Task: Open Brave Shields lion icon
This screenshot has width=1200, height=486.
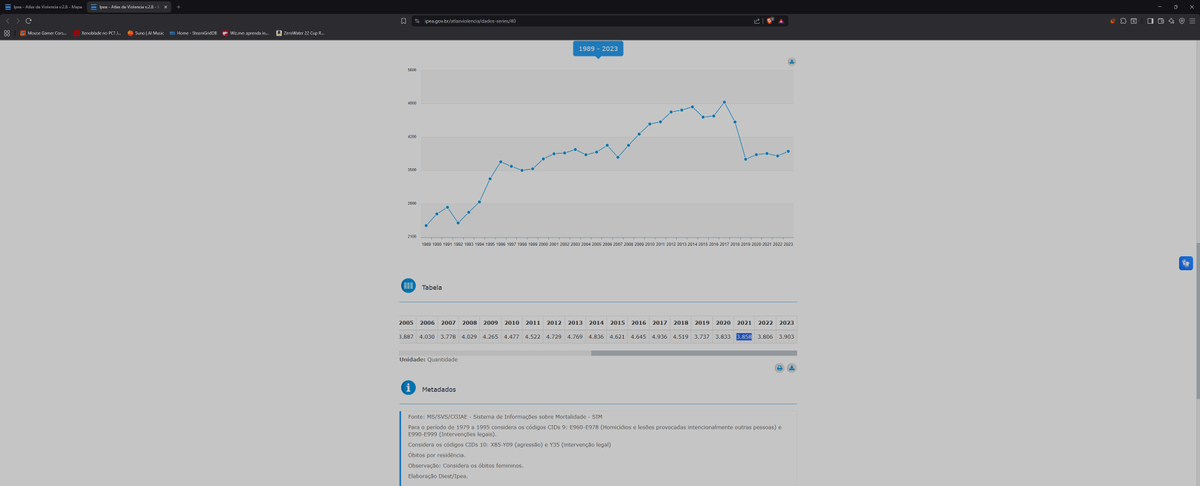Action: click(x=770, y=20)
